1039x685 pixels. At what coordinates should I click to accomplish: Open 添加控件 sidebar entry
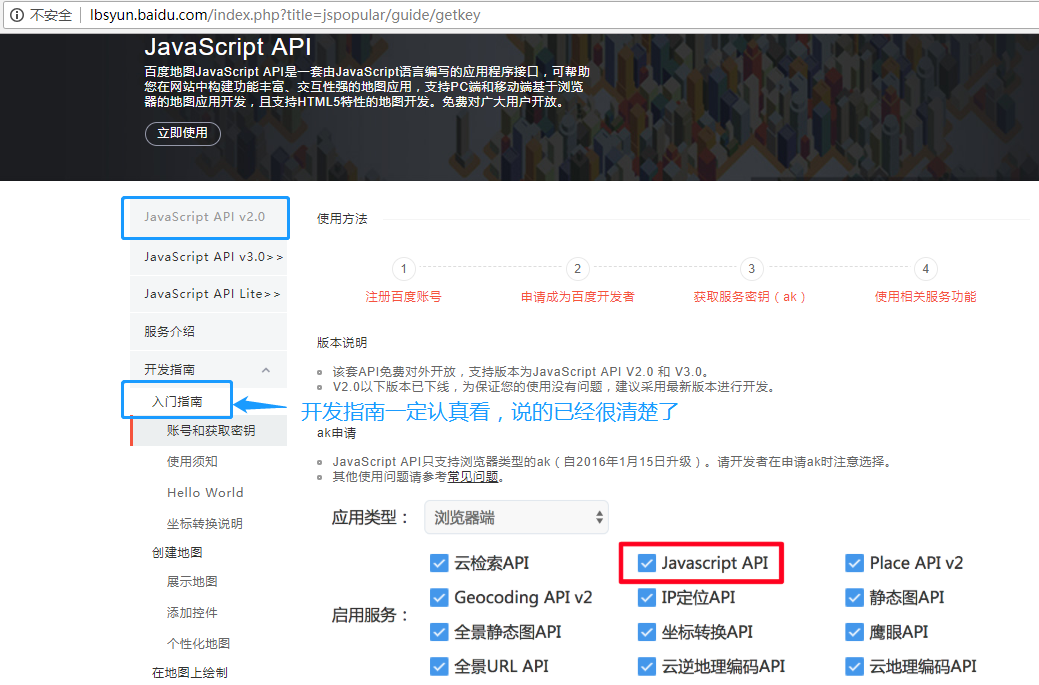192,613
